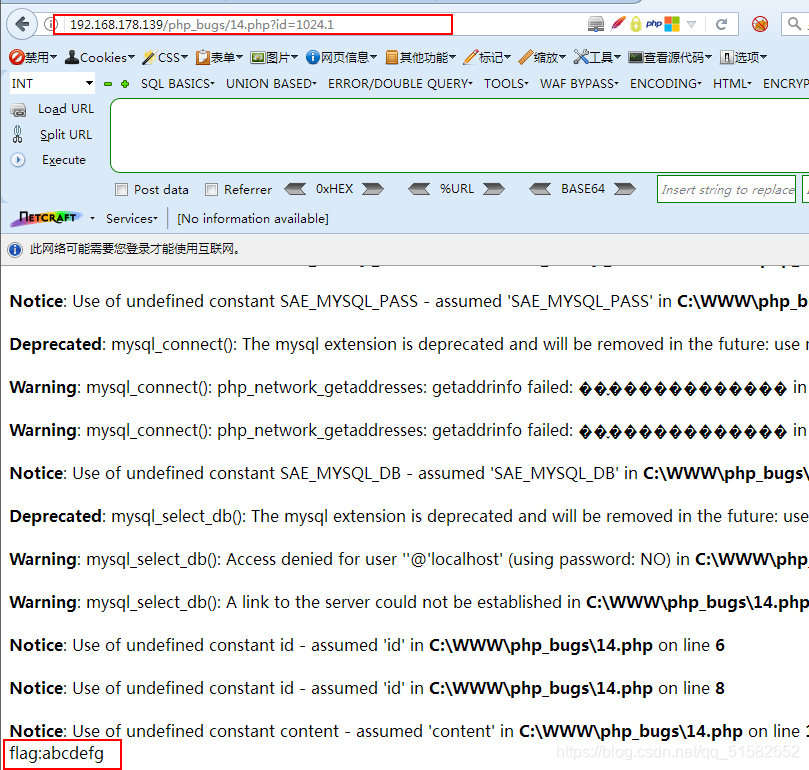Image resolution: width=809 pixels, height=770 pixels.
Task: Click the blue info icon in notification bar
Action: pyautogui.click(x=15, y=250)
